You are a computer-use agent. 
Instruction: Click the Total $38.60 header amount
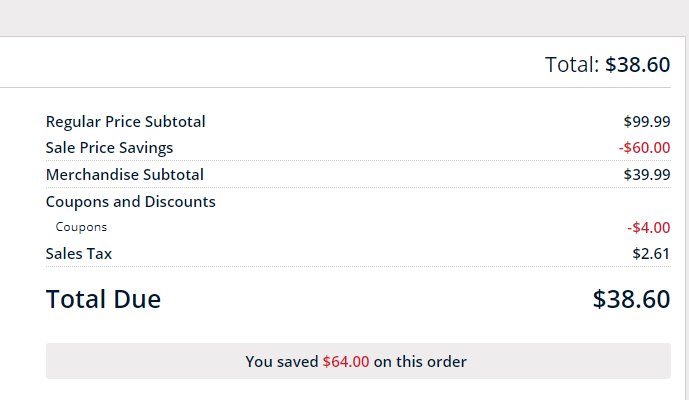(x=638, y=65)
